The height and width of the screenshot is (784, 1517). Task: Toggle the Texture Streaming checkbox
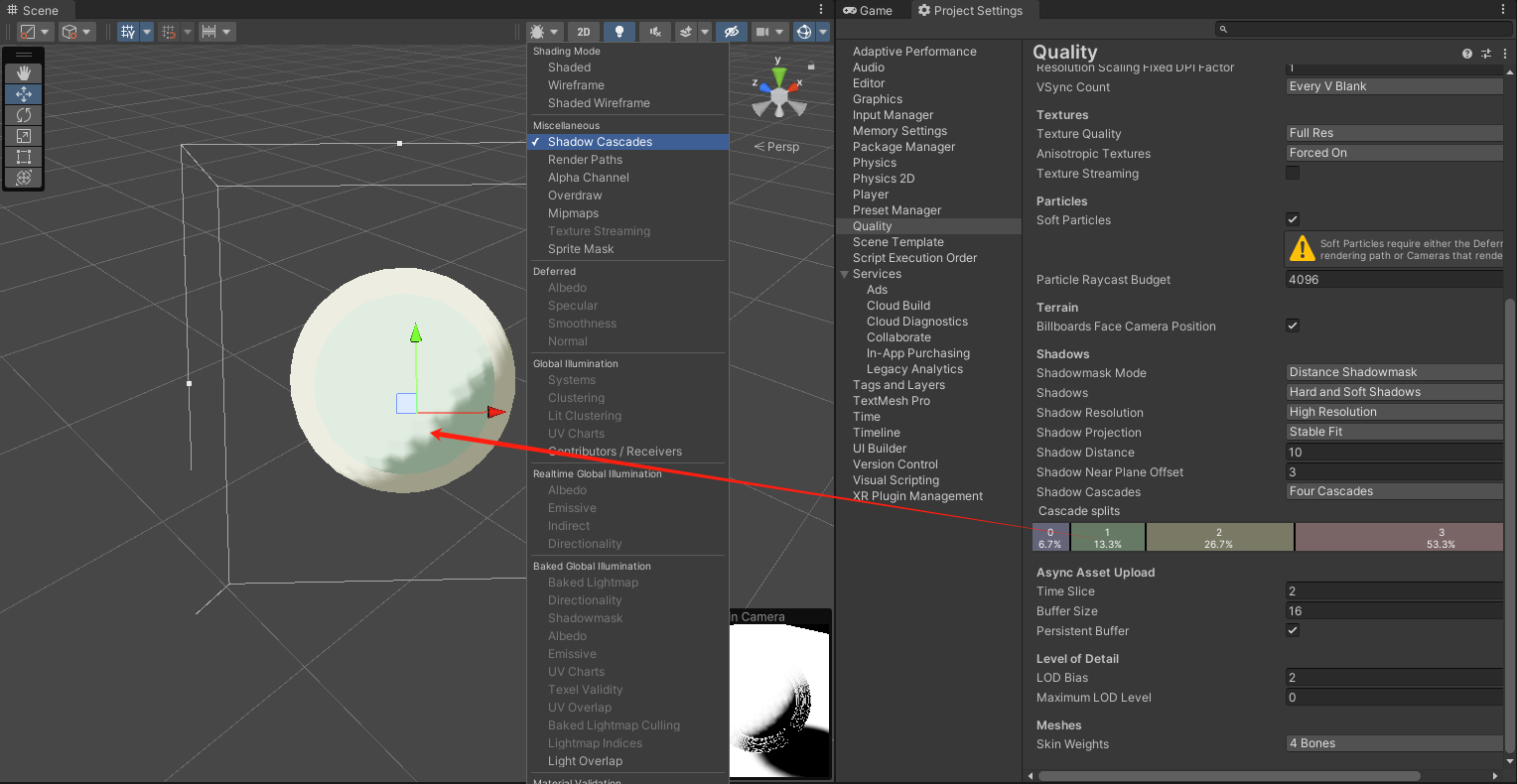tap(1293, 173)
